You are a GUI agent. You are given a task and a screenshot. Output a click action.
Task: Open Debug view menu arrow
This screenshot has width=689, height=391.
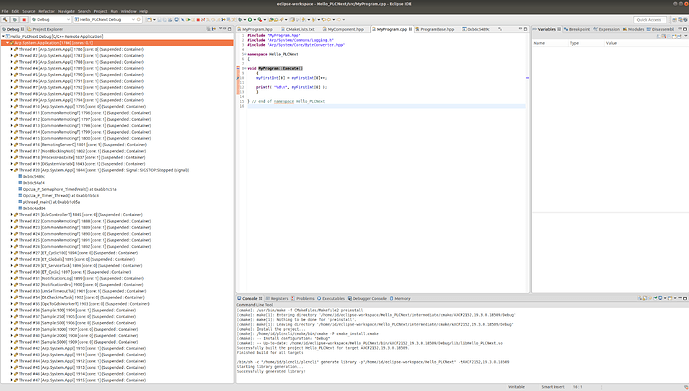pyautogui.click(x=220, y=29)
